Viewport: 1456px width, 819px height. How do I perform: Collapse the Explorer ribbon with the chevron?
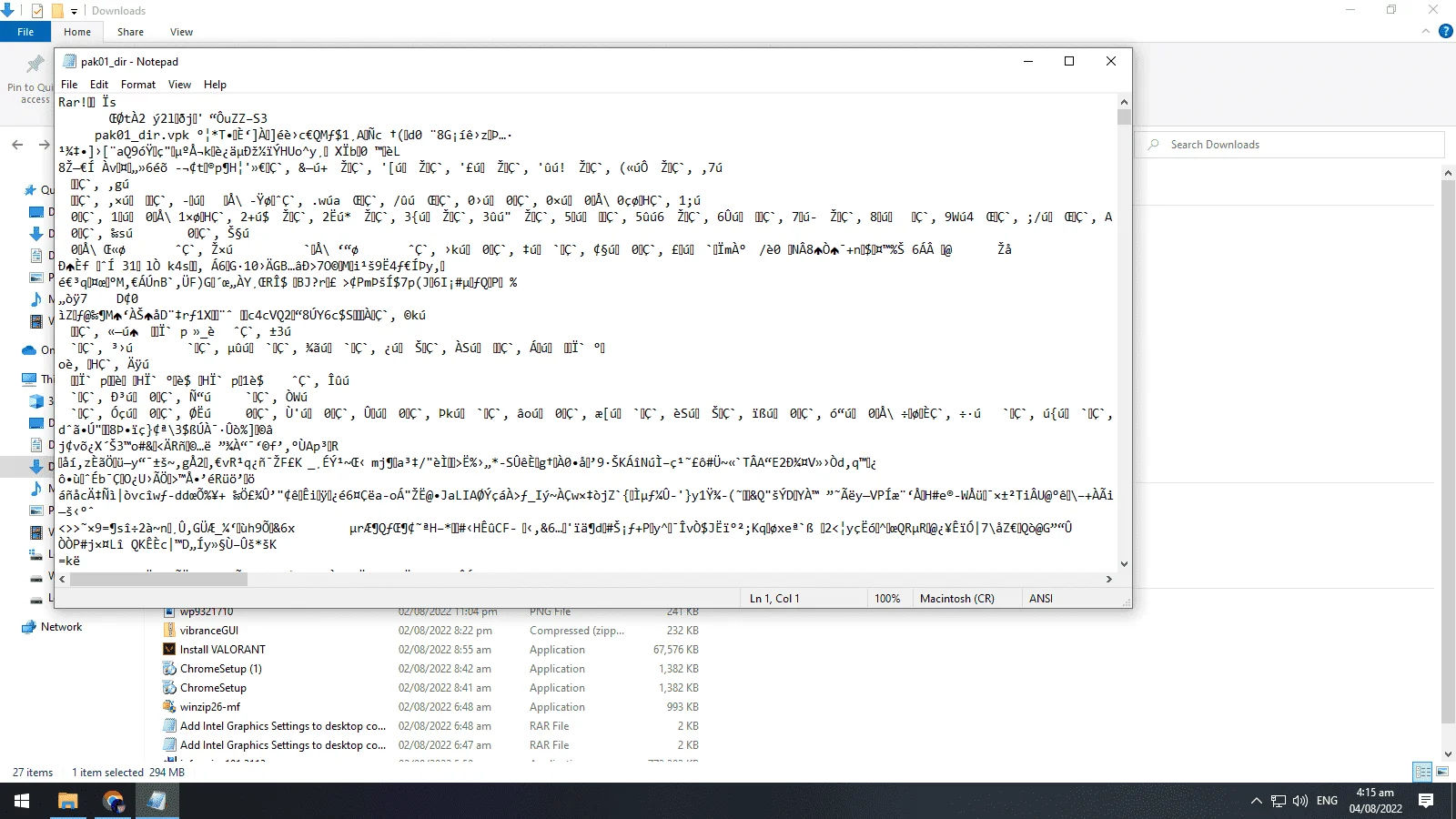(1426, 31)
